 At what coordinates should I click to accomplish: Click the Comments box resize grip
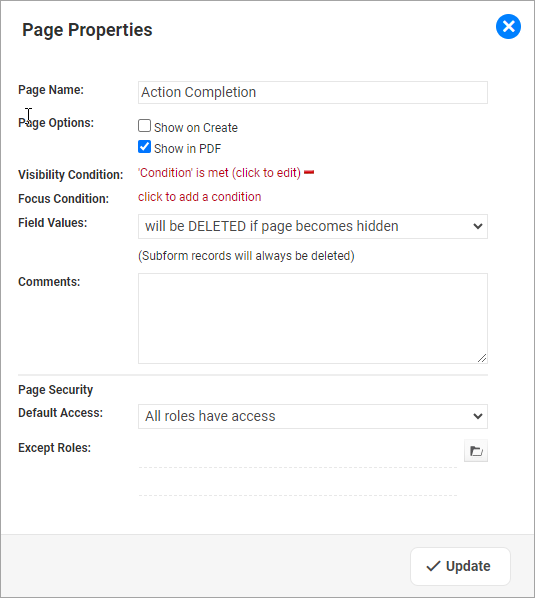point(482,358)
